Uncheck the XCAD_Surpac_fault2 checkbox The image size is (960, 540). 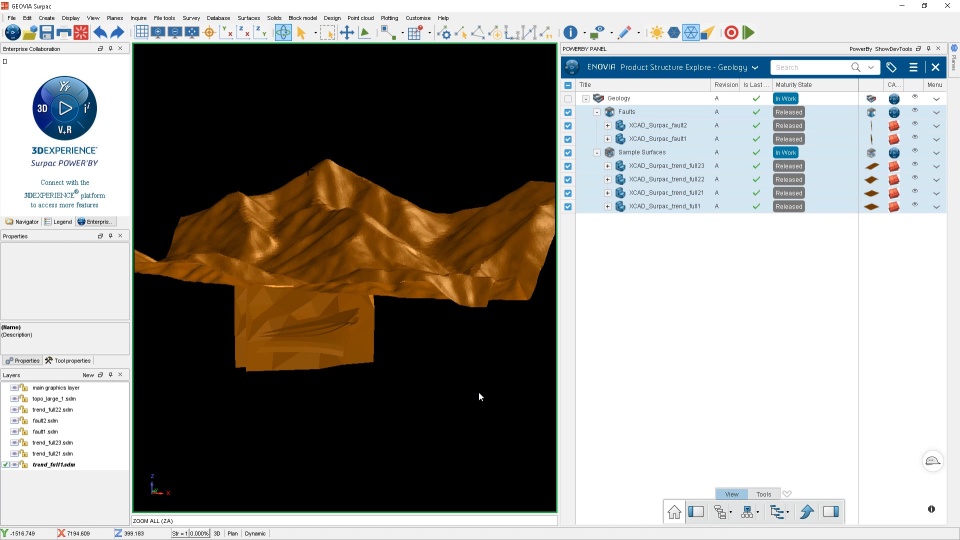pyautogui.click(x=568, y=126)
